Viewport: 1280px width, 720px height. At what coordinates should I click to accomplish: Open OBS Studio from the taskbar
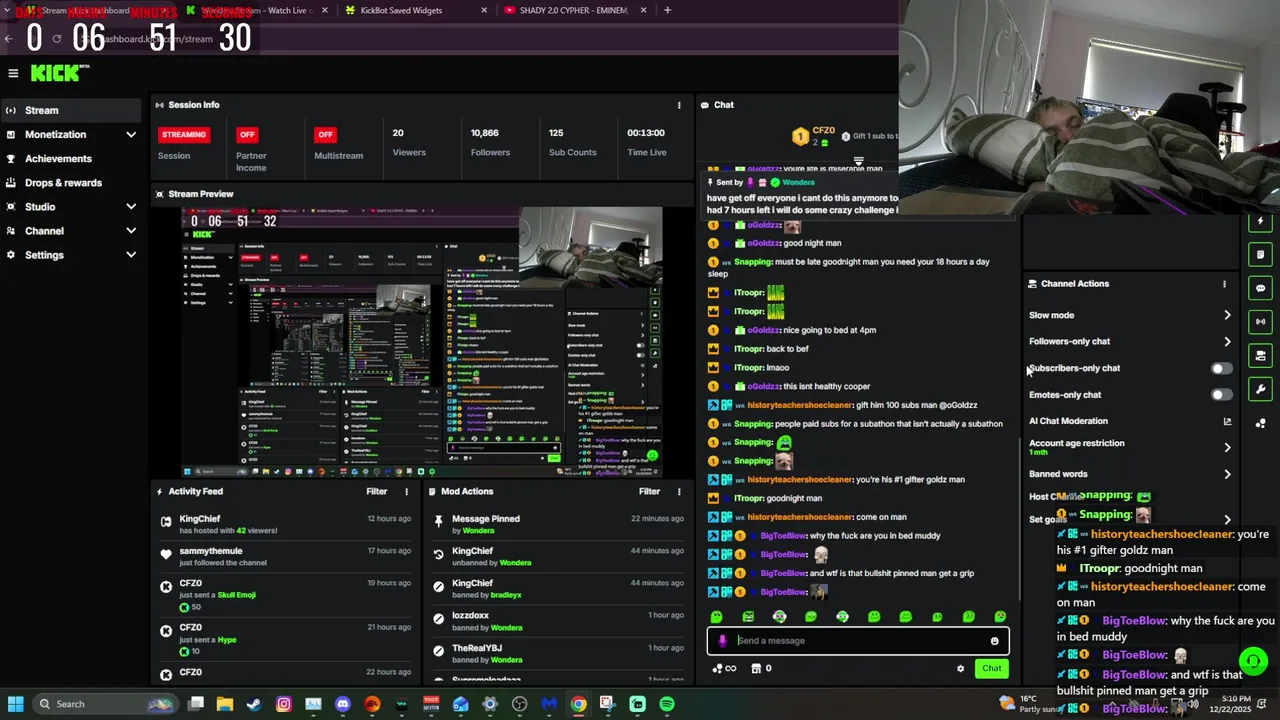(x=520, y=704)
